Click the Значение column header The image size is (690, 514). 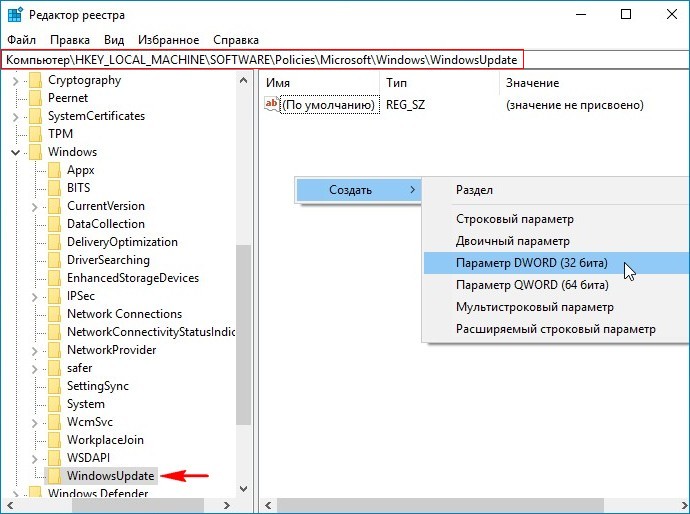pyautogui.click(x=595, y=83)
